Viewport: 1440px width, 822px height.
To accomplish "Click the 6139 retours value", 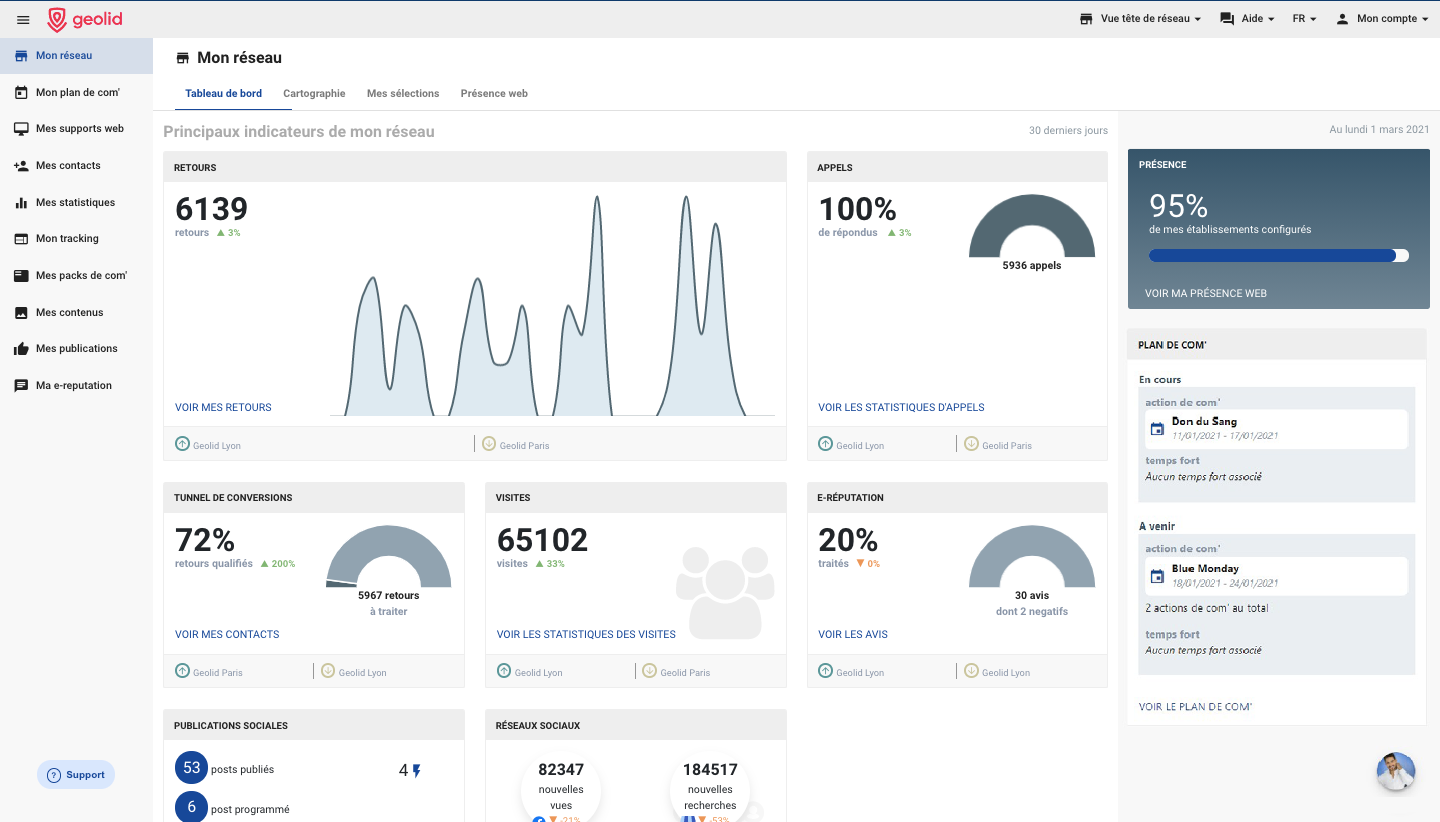I will coord(211,209).
